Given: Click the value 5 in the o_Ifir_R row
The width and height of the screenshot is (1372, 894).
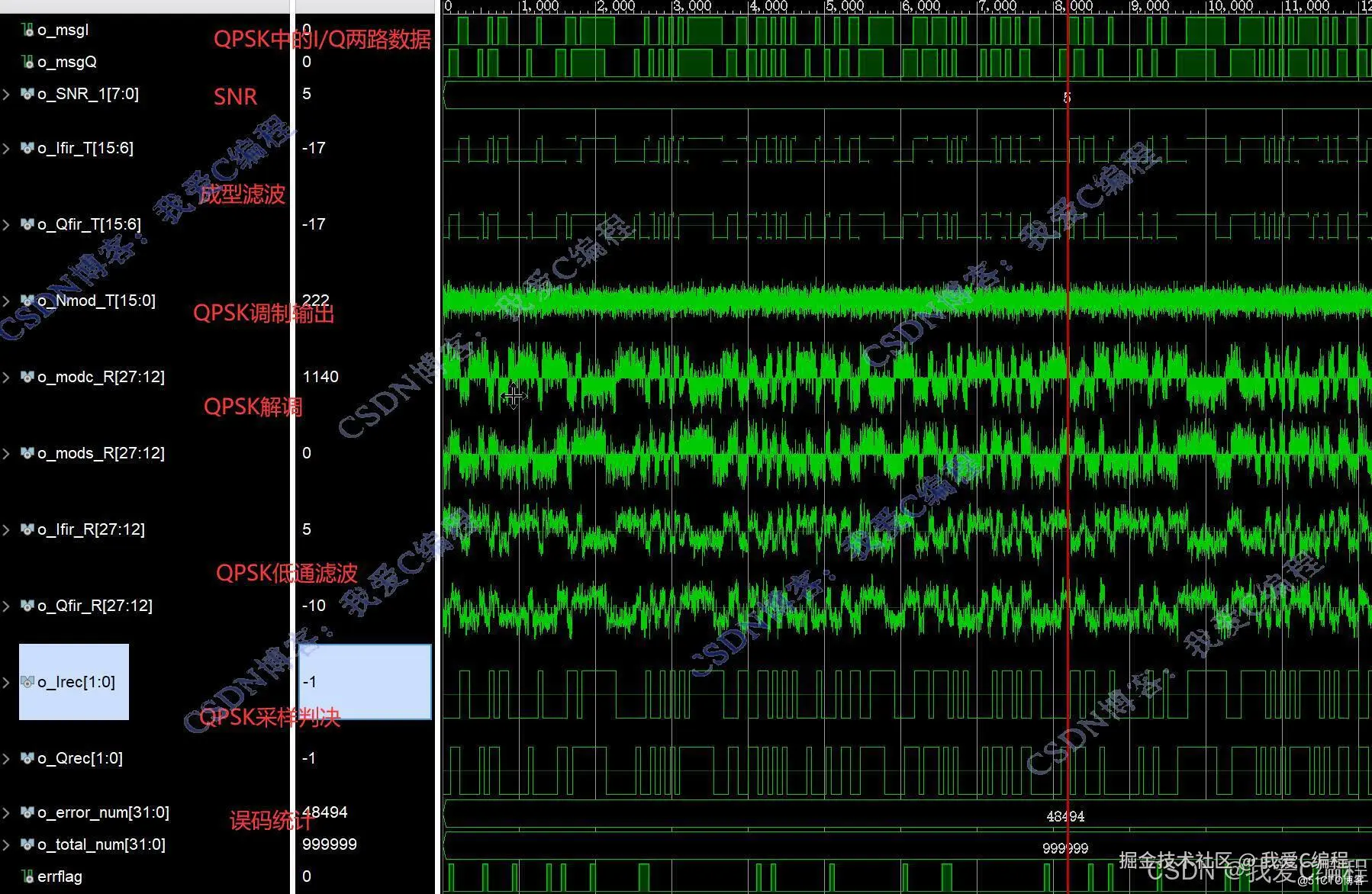Looking at the screenshot, I should (307, 529).
